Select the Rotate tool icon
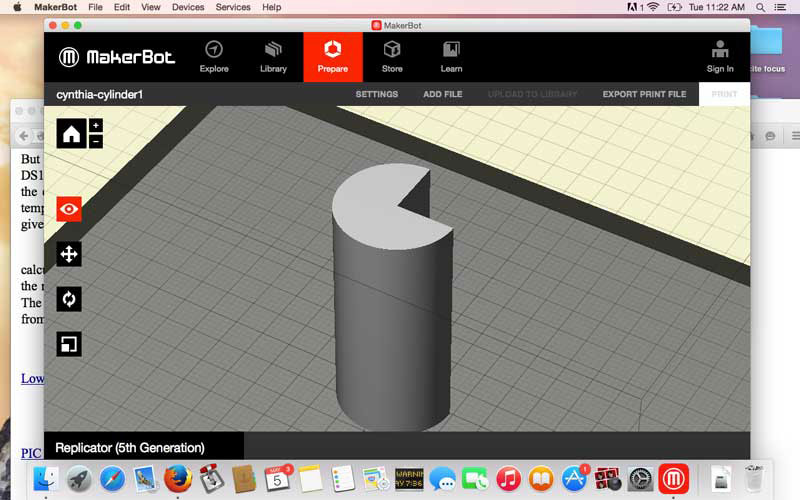The height and width of the screenshot is (500, 800). [x=69, y=299]
